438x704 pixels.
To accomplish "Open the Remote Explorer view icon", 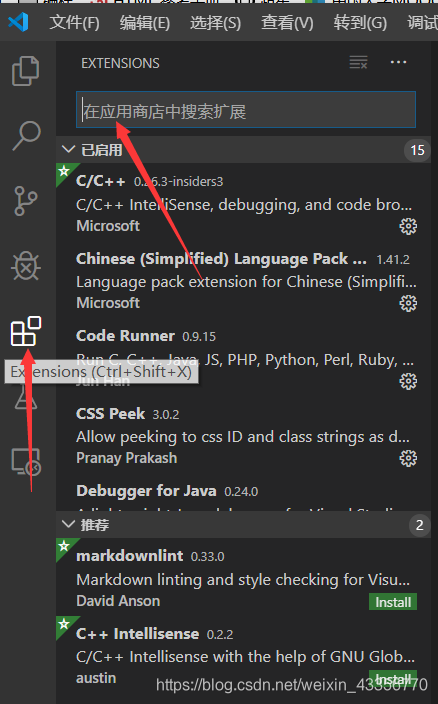I will tap(26, 462).
